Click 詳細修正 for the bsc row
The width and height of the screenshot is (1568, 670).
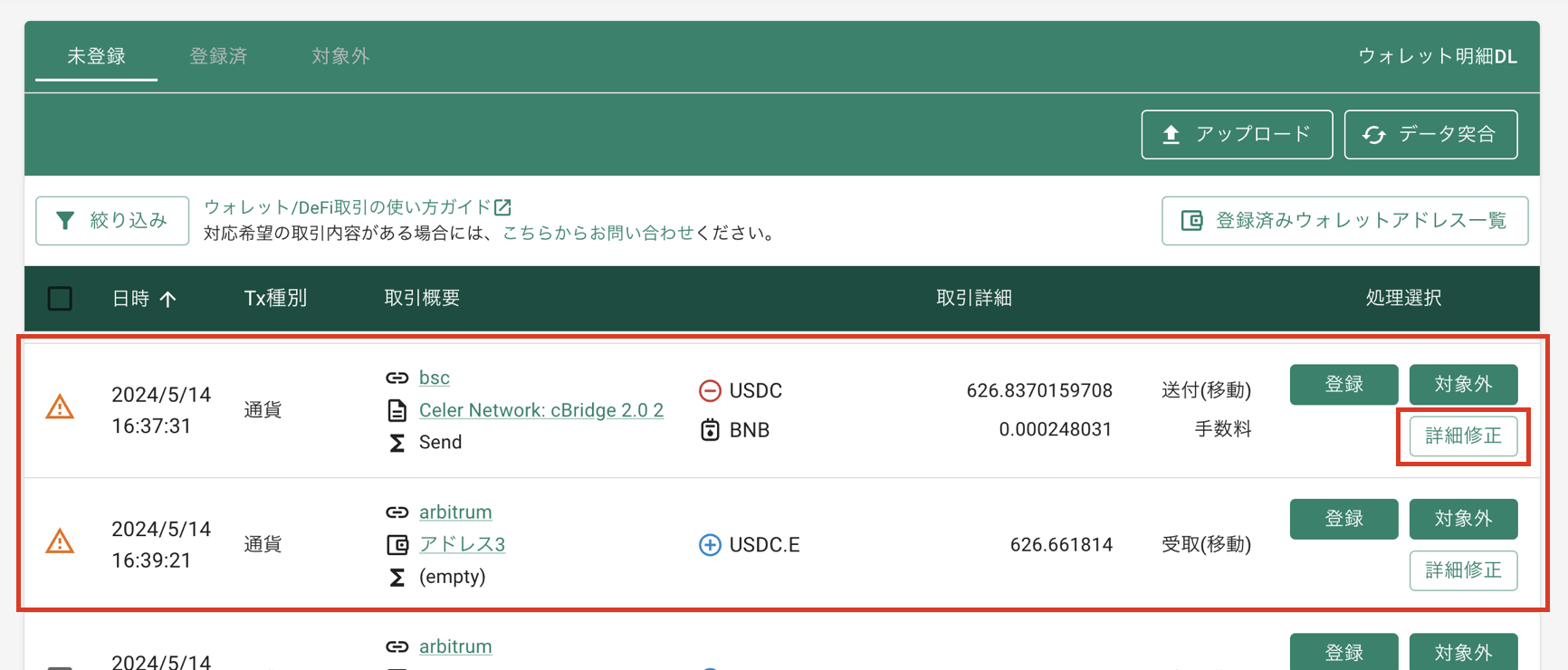[x=1463, y=436]
